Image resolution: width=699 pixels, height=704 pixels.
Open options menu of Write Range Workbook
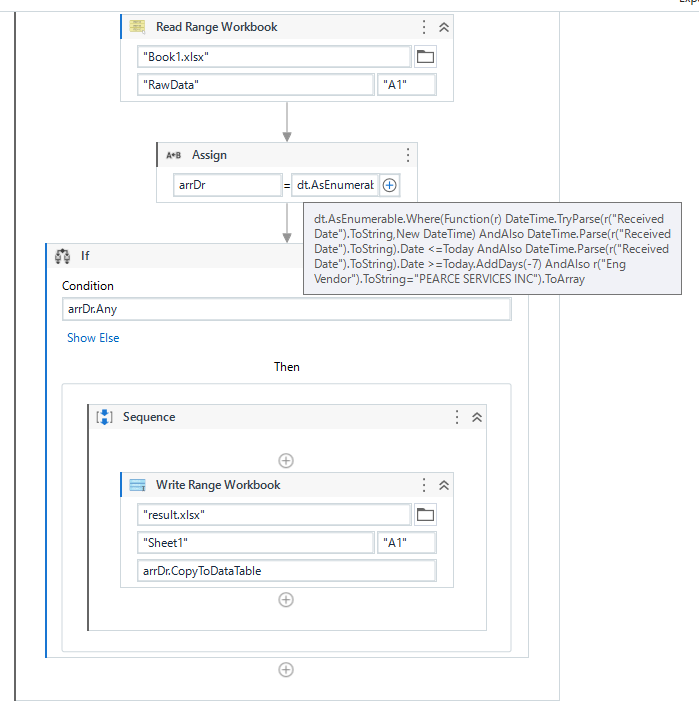coord(423,485)
